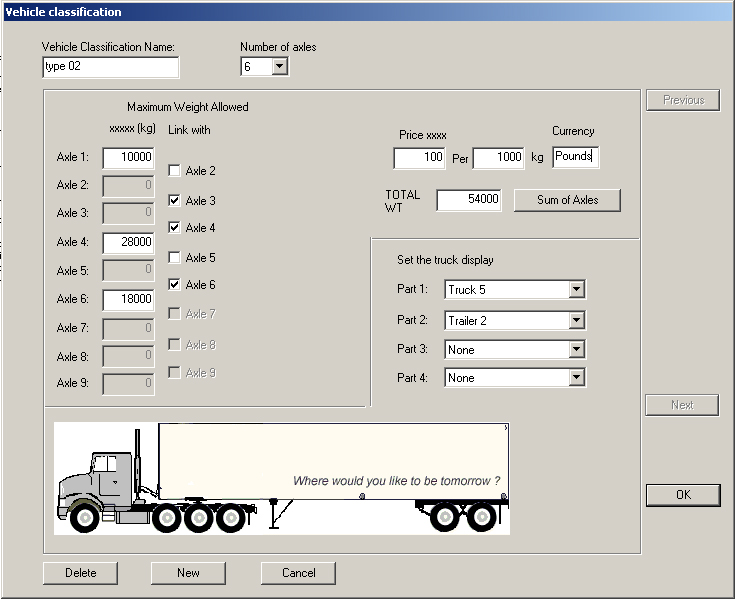Toggle the disabled Axle 7 link checkbox
This screenshot has width=735, height=599.
[174, 314]
